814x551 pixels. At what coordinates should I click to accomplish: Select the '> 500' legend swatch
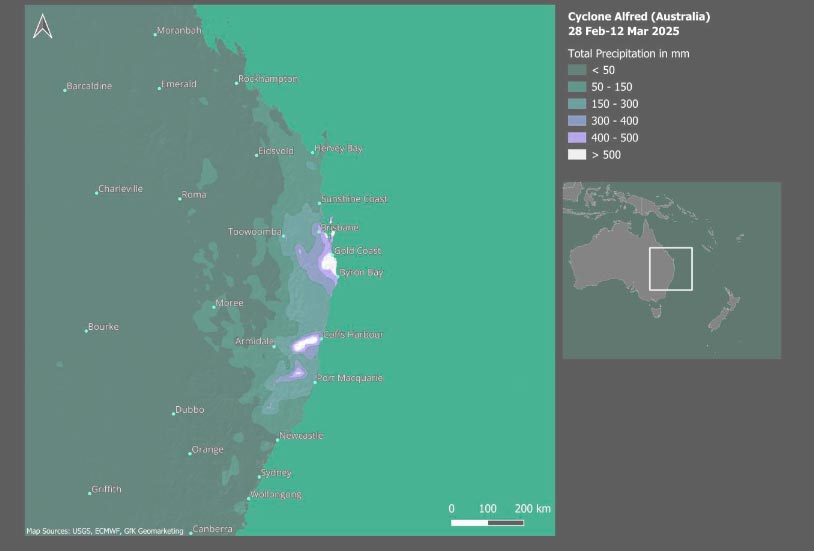pos(577,155)
